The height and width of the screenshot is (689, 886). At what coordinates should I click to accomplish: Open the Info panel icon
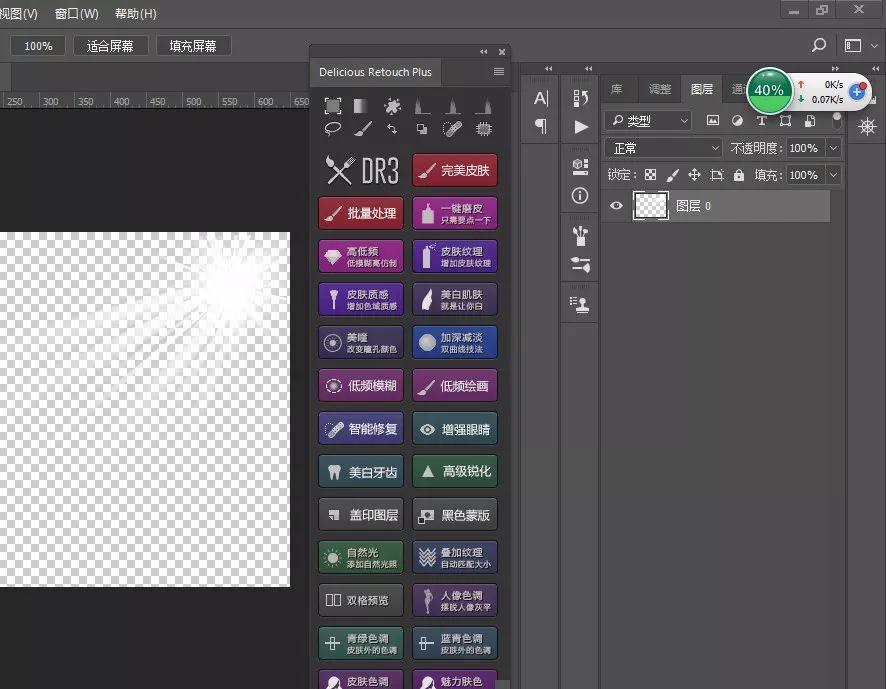pyautogui.click(x=581, y=196)
